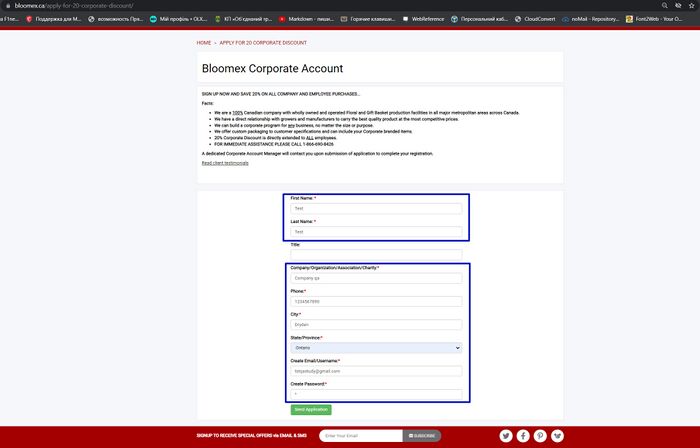Open the Мій профіль OLX bookmark

tap(179, 19)
